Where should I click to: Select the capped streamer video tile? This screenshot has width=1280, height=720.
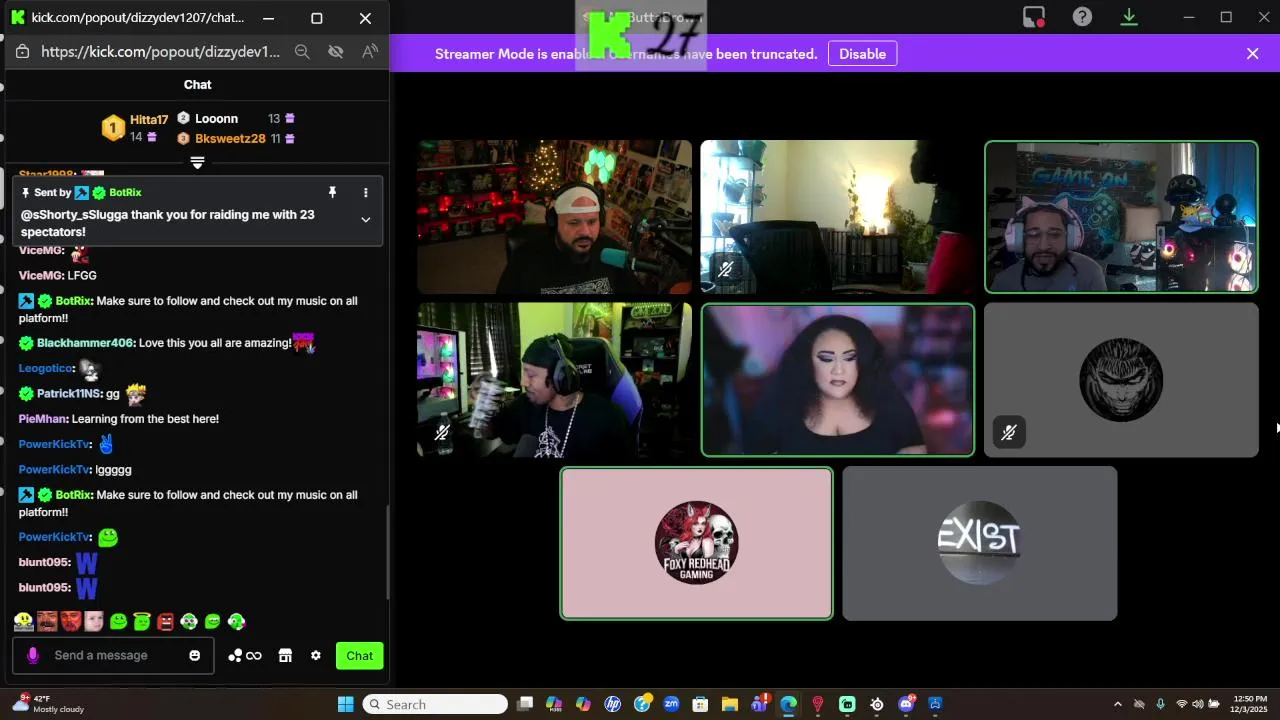pos(554,217)
